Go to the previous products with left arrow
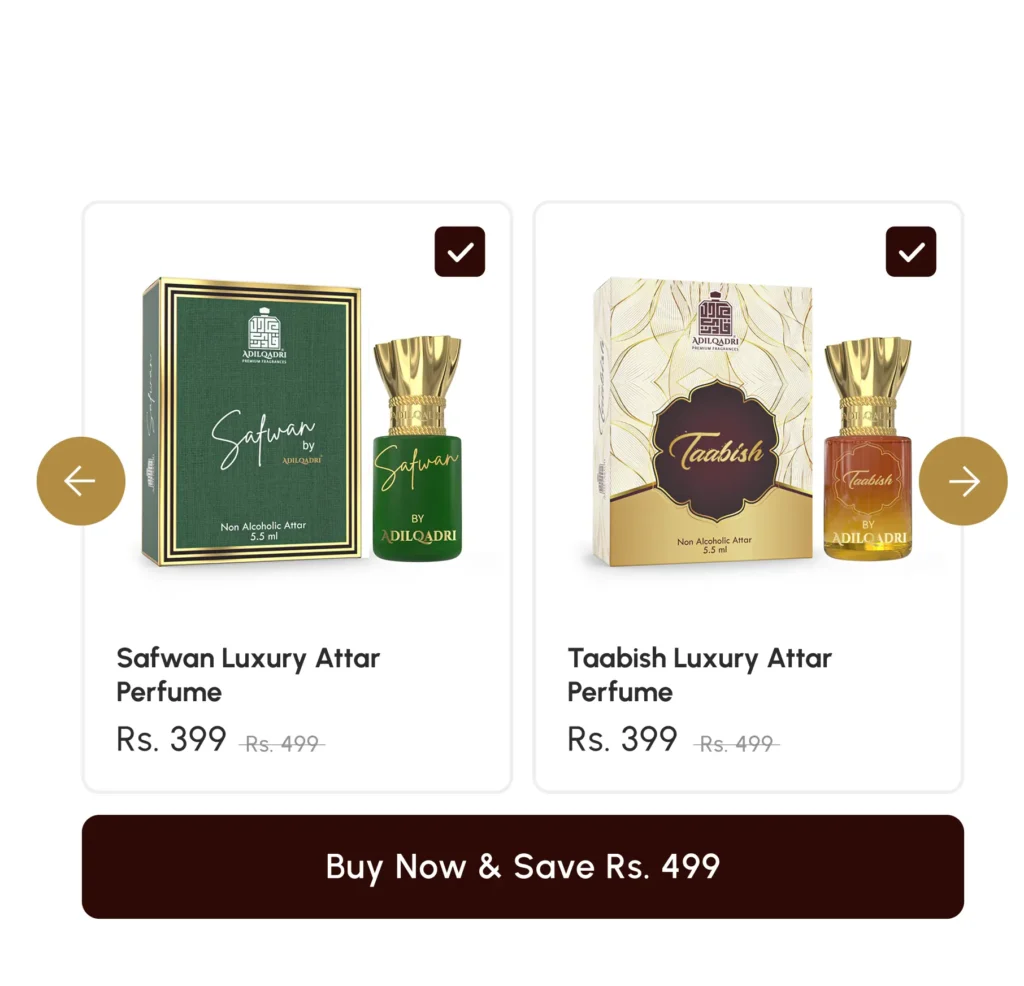Viewport: 1024px width, 986px height. pyautogui.click(x=80, y=481)
